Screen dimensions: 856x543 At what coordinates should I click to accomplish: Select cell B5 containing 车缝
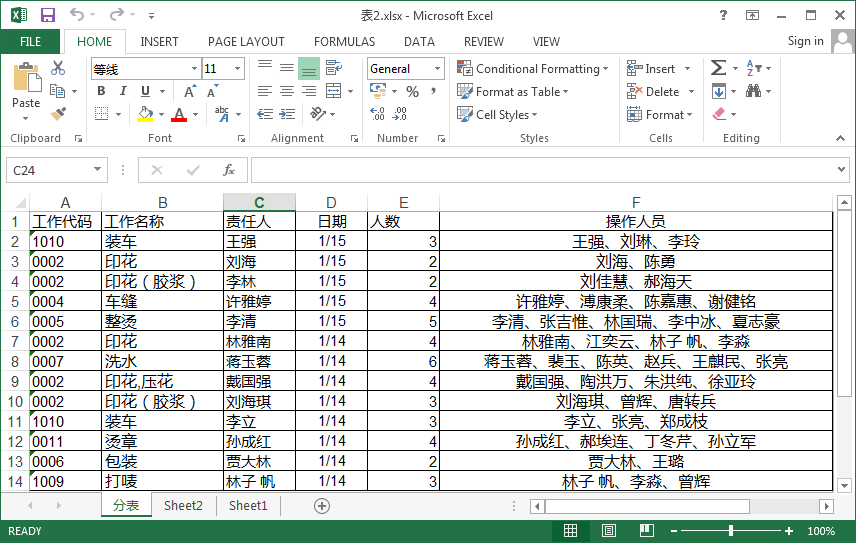click(162, 301)
